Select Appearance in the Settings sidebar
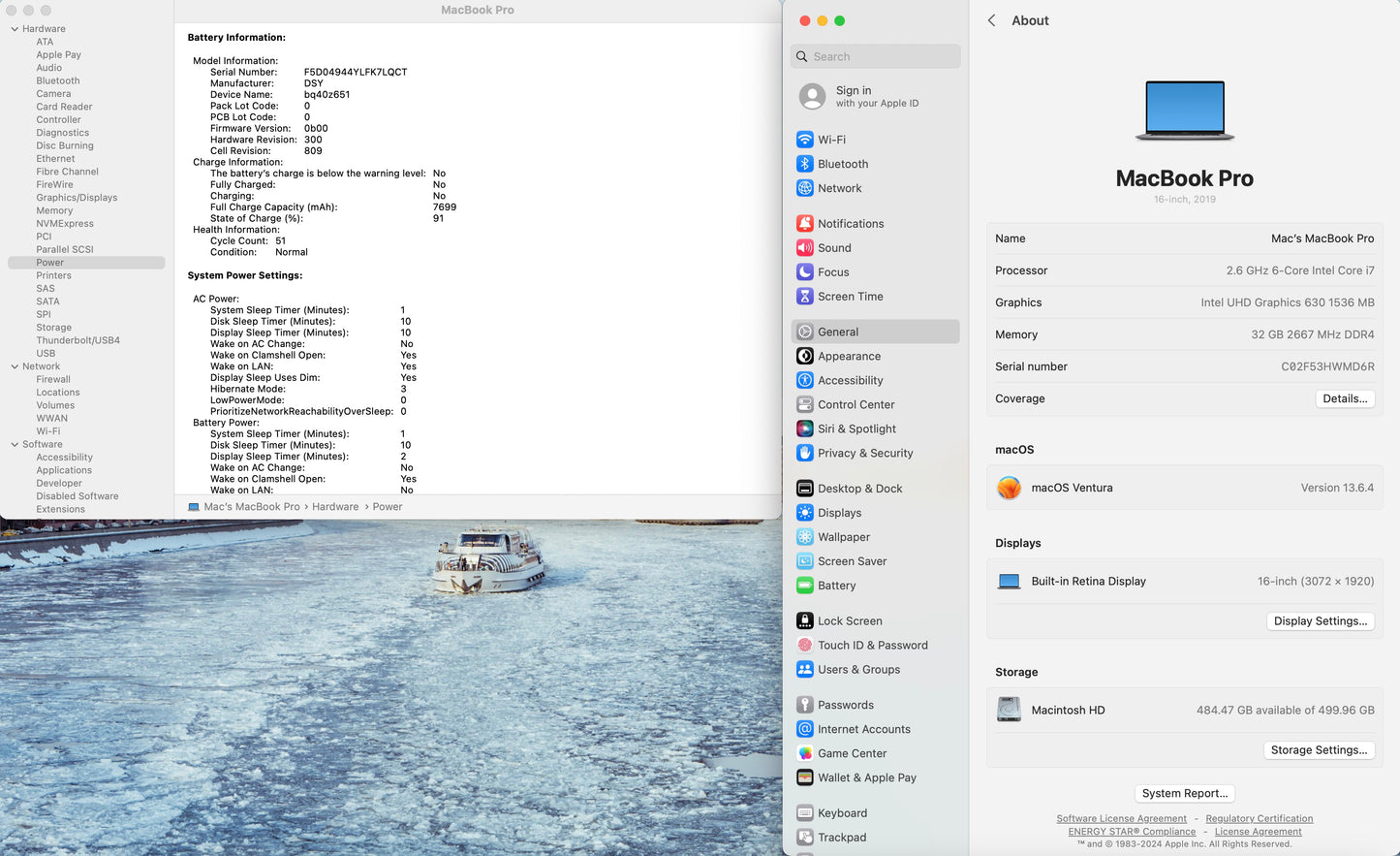 click(x=849, y=356)
